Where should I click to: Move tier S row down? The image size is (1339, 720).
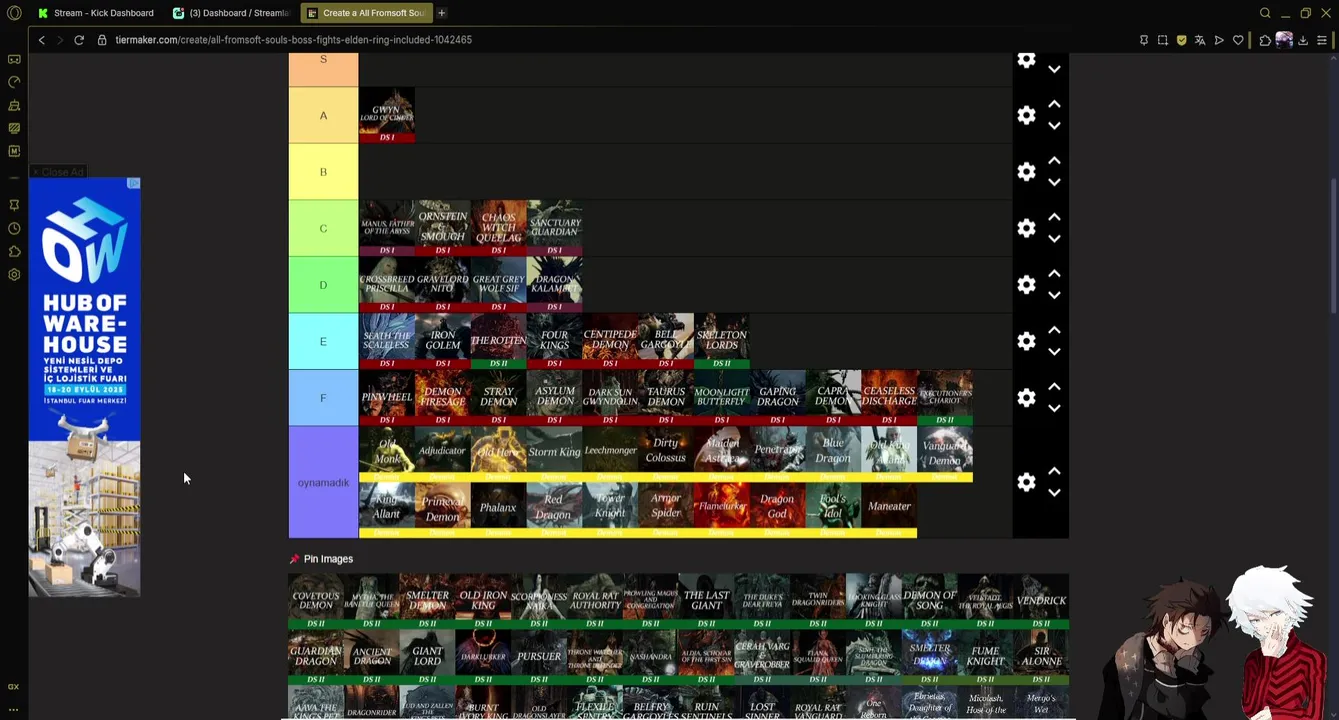pos(1054,70)
